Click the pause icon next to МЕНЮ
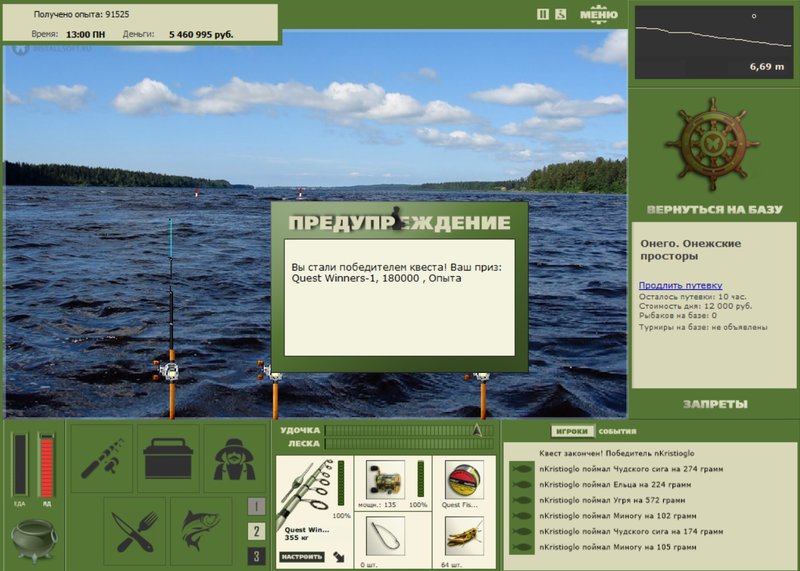Viewport: 800px width, 571px height. pyautogui.click(x=543, y=14)
